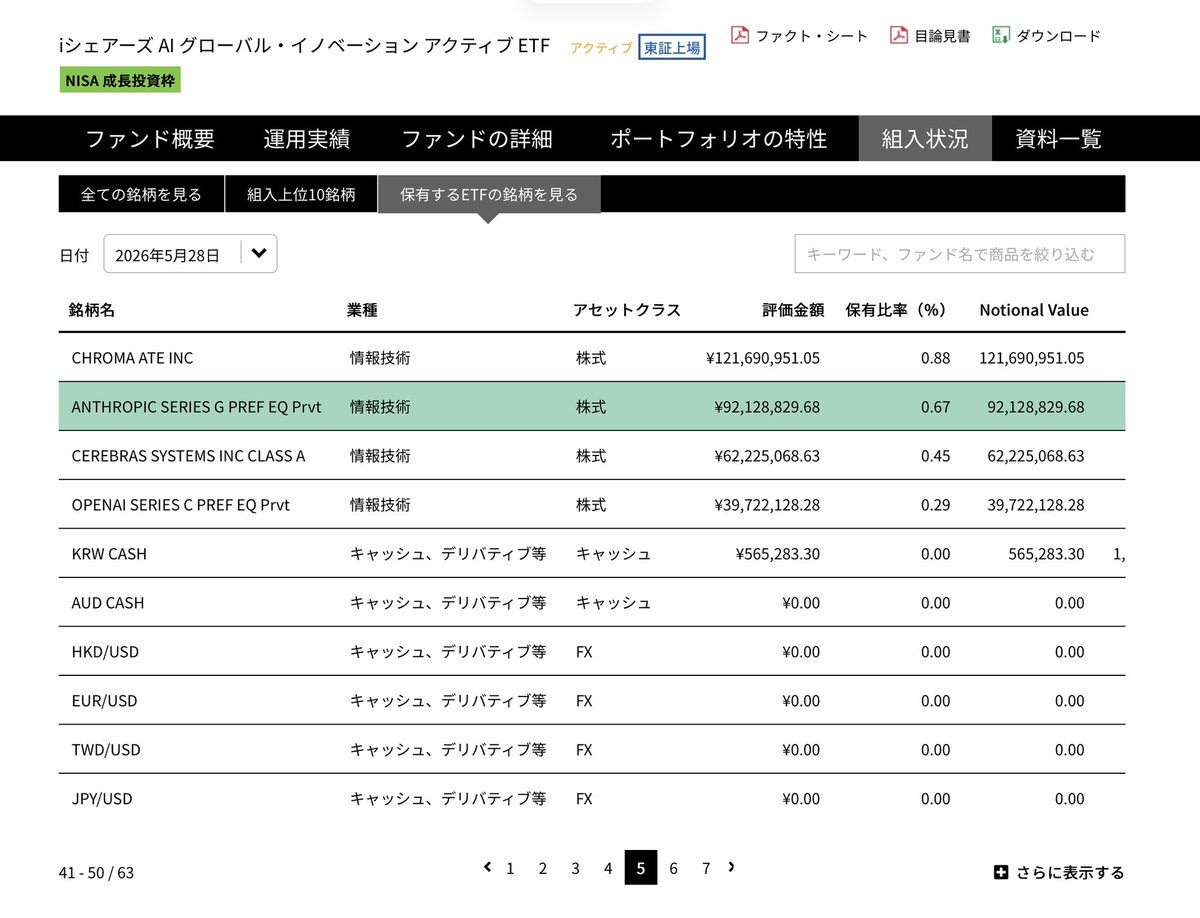Select AUD CASH row name
This screenshot has width=1200, height=918.
point(108,603)
